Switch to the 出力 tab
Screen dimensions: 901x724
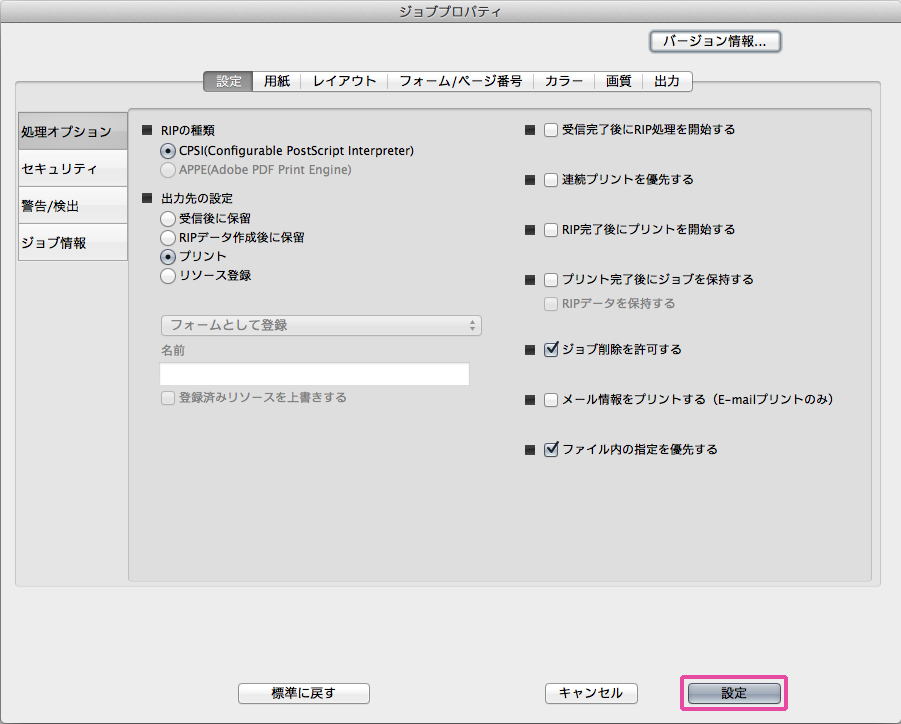click(x=667, y=81)
